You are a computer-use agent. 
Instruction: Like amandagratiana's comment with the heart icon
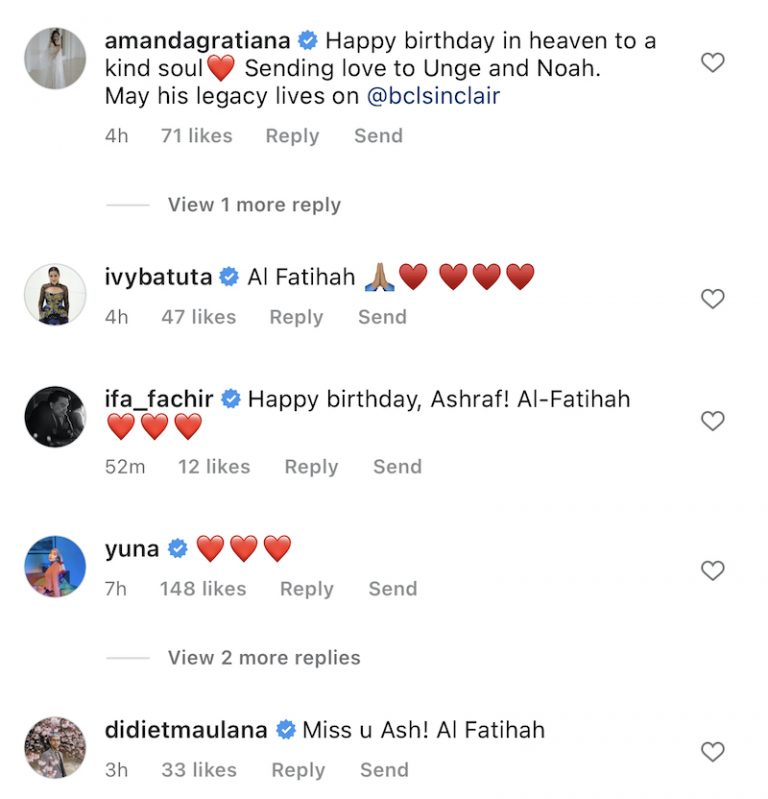coord(712,63)
